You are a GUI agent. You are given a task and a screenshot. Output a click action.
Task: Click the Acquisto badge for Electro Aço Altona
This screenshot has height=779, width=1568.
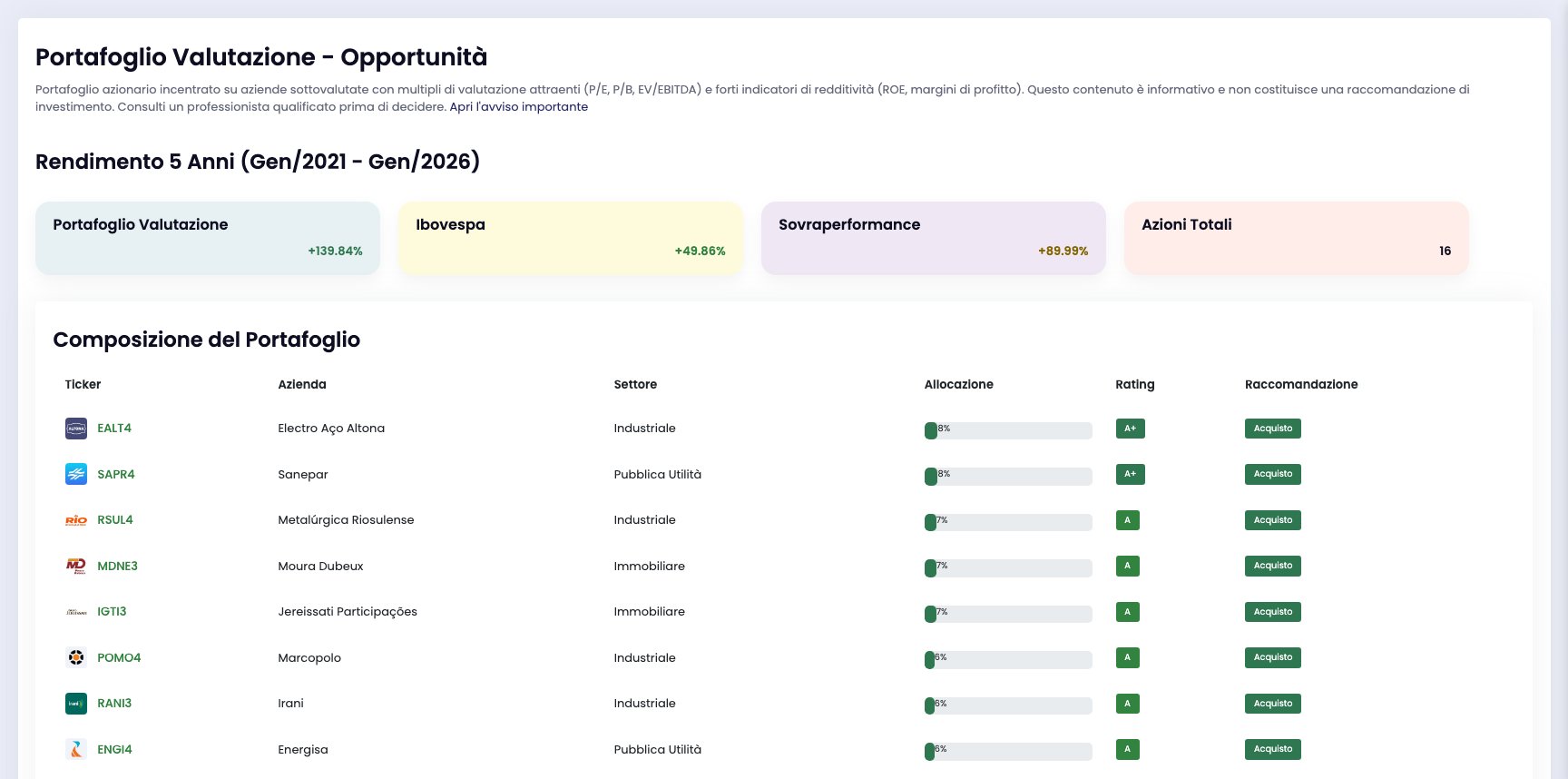[x=1273, y=429]
